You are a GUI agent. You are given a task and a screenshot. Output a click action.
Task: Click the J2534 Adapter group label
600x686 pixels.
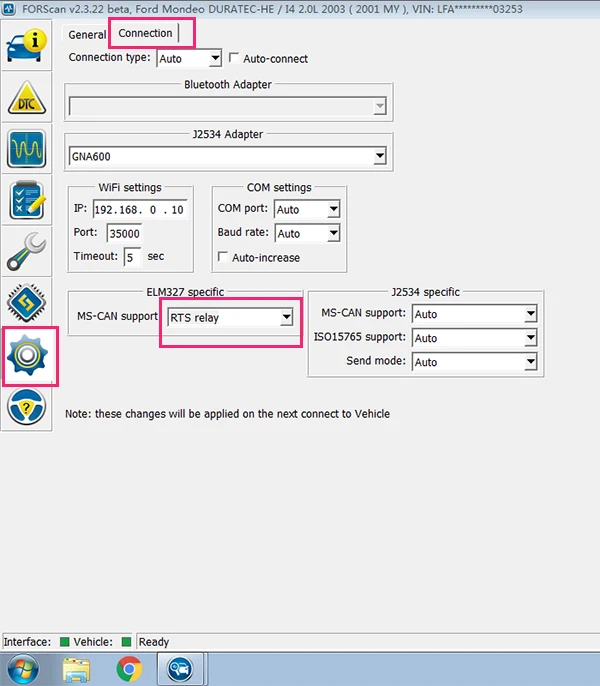[x=228, y=134]
